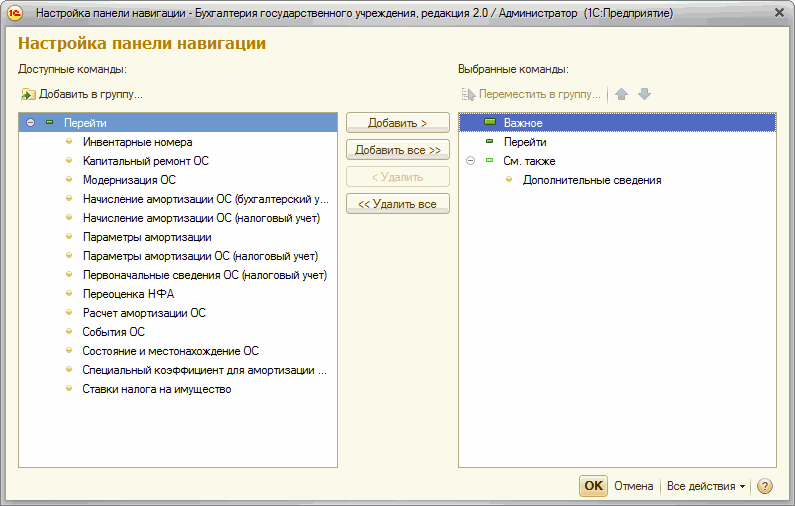Click the yellow bullet beside 'Дополнительные сведения'

point(509,180)
